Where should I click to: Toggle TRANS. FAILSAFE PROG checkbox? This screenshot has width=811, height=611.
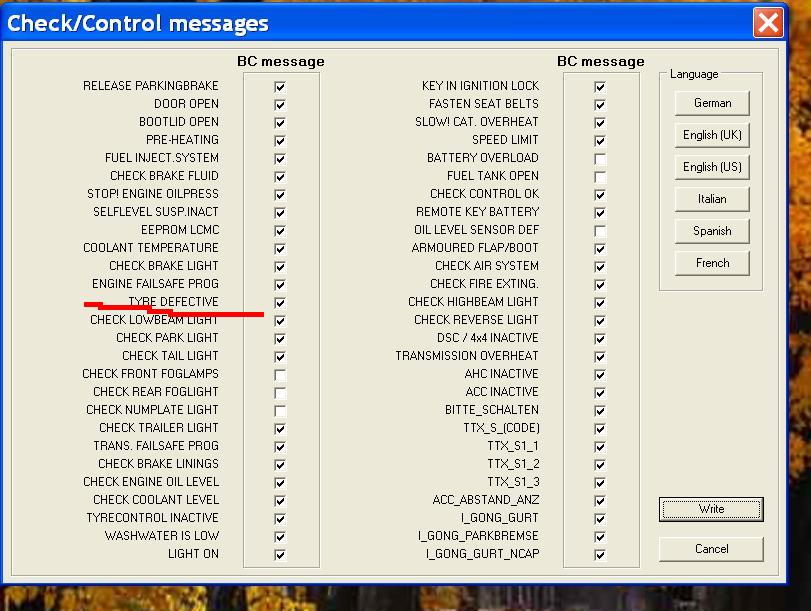point(280,446)
